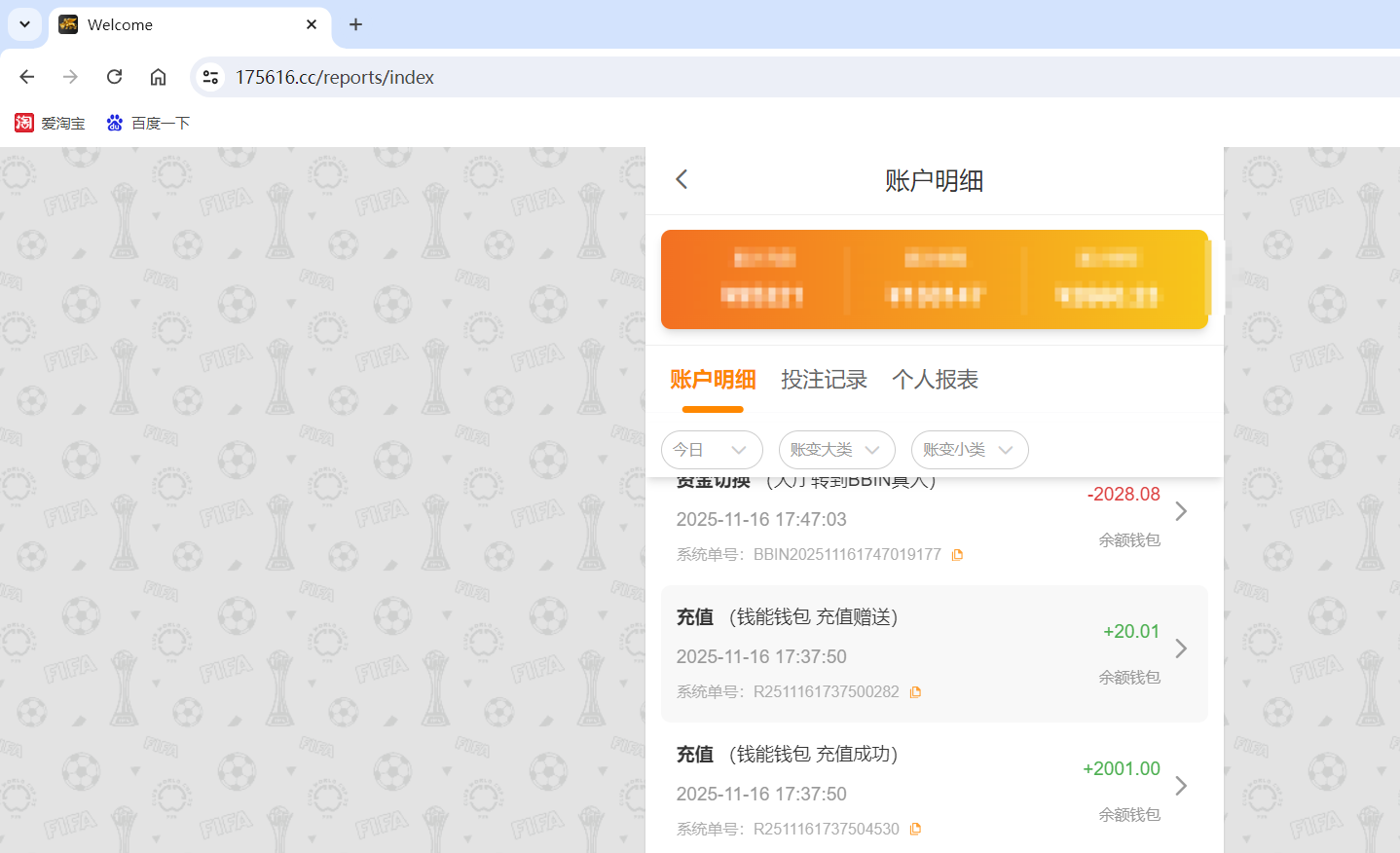Reload the current page
The height and width of the screenshot is (853, 1400).
114,76
